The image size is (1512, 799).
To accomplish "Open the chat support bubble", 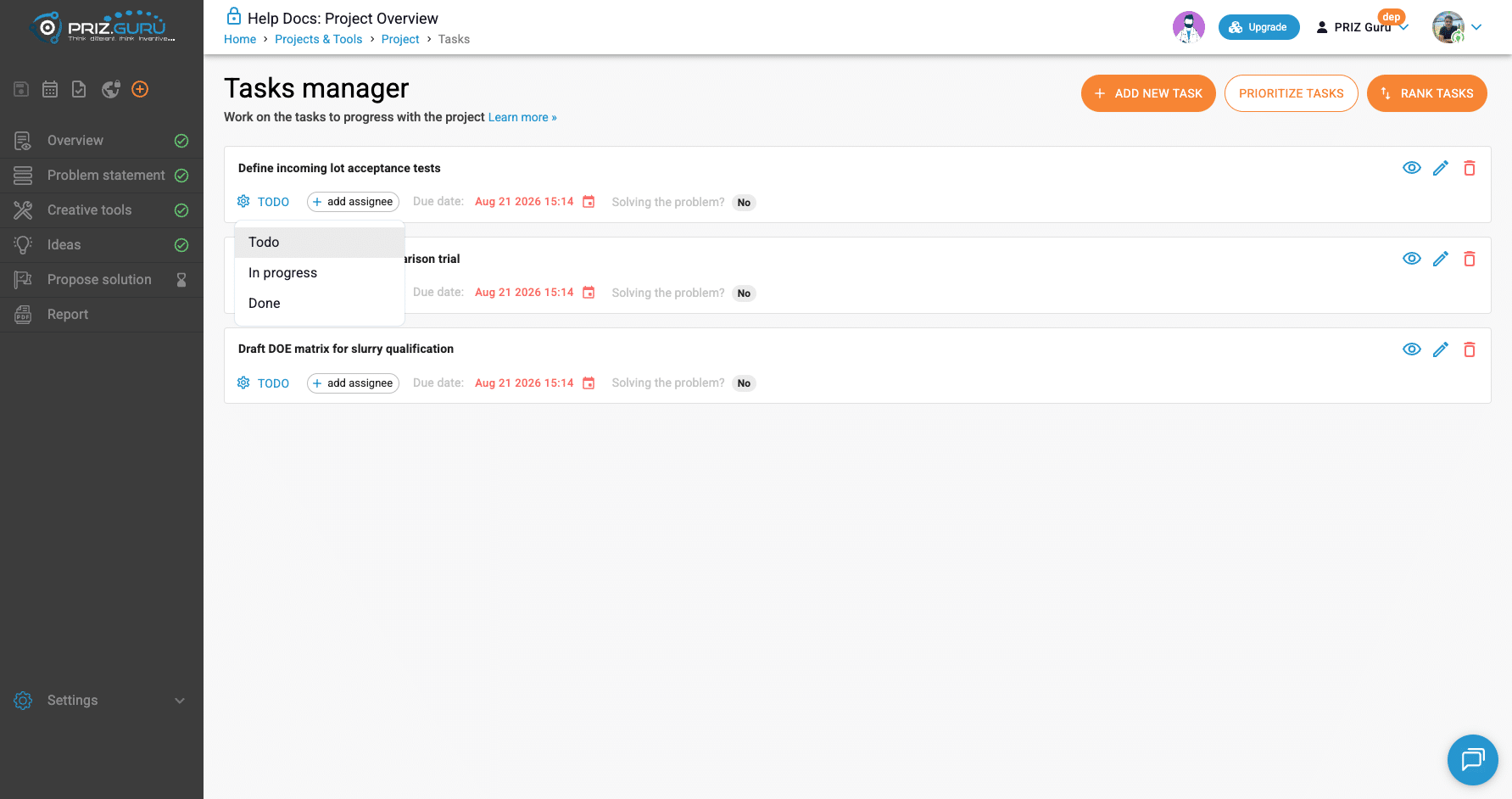I will [1473, 760].
